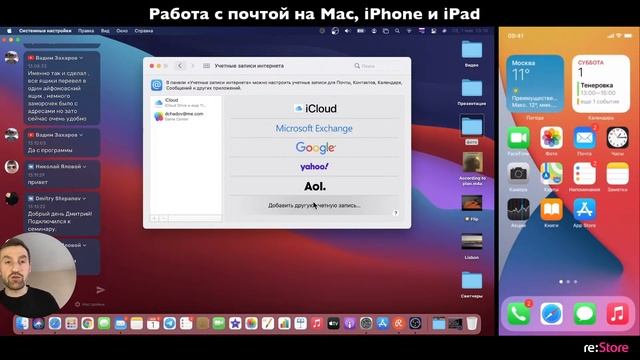Open the 'Системные настройки' menu
This screenshot has width=640, height=360.
45,31
